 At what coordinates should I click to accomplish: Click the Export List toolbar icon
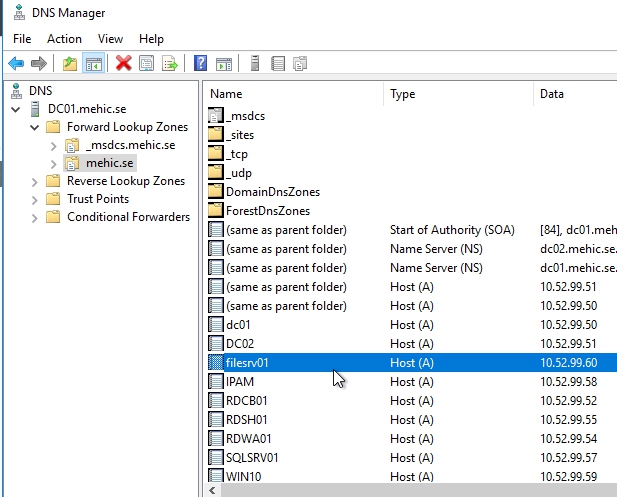click(170, 64)
